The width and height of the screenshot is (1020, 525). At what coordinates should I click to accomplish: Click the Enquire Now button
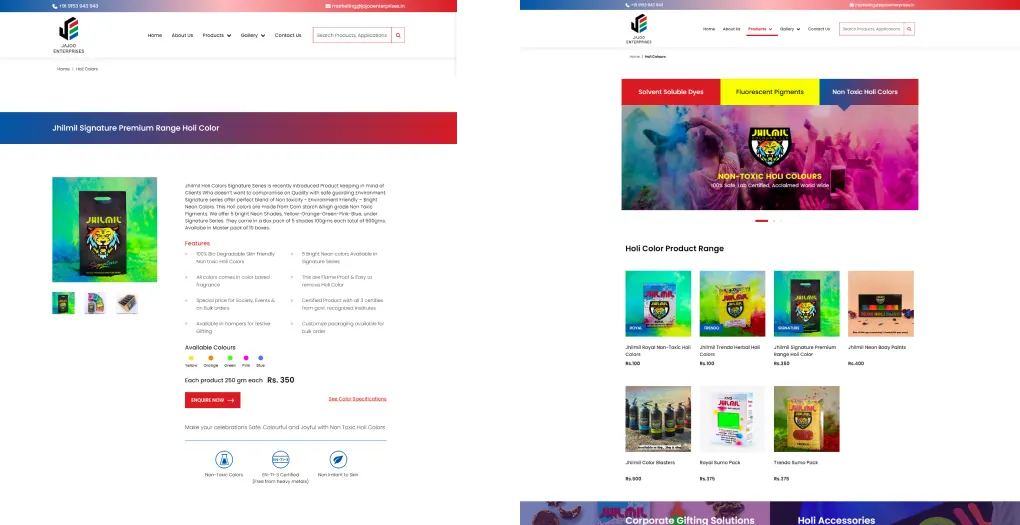click(x=213, y=400)
